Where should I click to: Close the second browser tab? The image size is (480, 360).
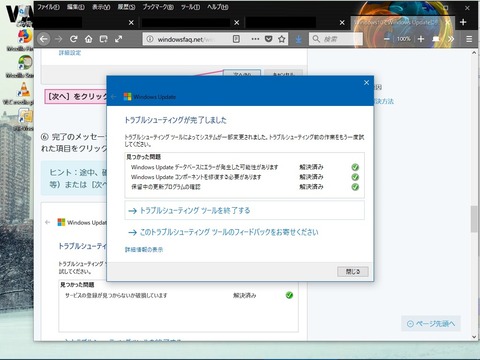[x=237, y=22]
